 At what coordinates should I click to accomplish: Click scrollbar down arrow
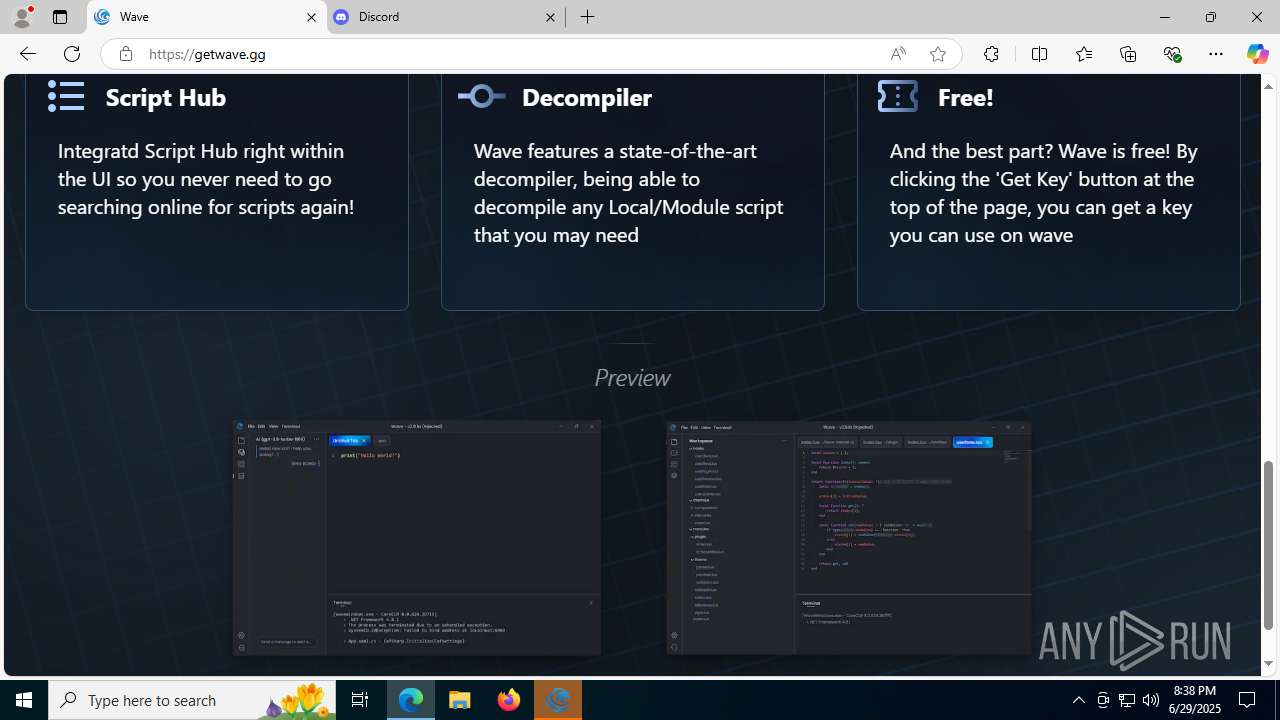[x=1268, y=663]
